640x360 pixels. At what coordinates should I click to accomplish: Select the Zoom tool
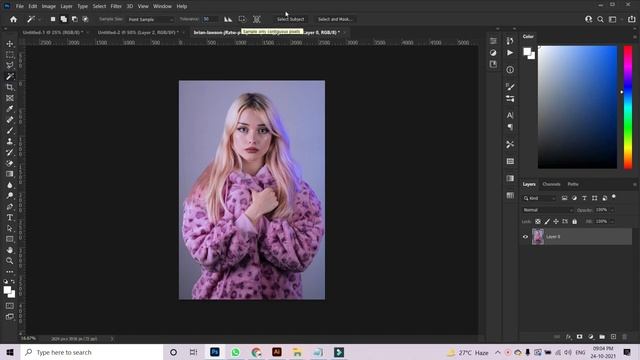(x=10, y=260)
